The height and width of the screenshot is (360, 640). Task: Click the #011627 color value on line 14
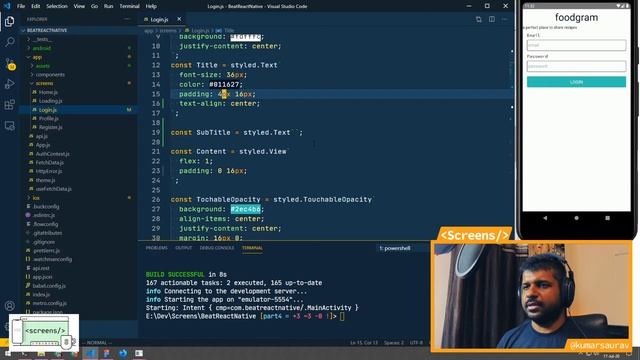pyautogui.click(x=224, y=84)
